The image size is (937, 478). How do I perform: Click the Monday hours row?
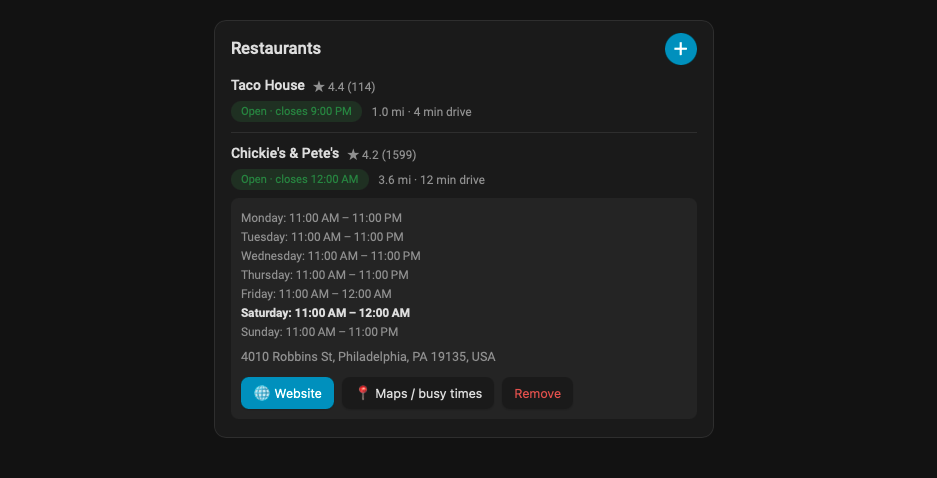pos(321,217)
